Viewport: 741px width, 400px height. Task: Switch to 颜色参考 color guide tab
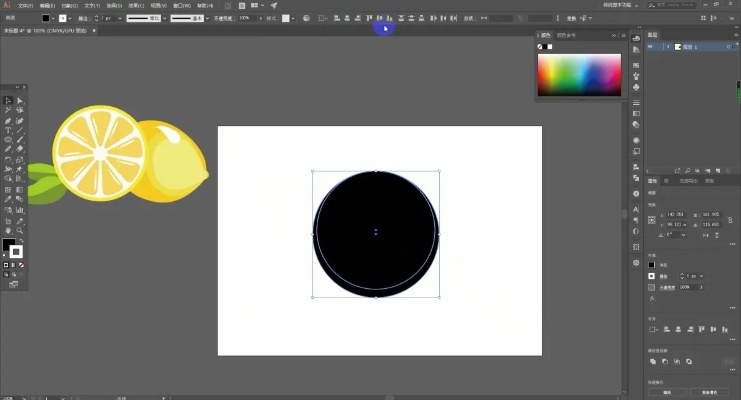pos(566,35)
